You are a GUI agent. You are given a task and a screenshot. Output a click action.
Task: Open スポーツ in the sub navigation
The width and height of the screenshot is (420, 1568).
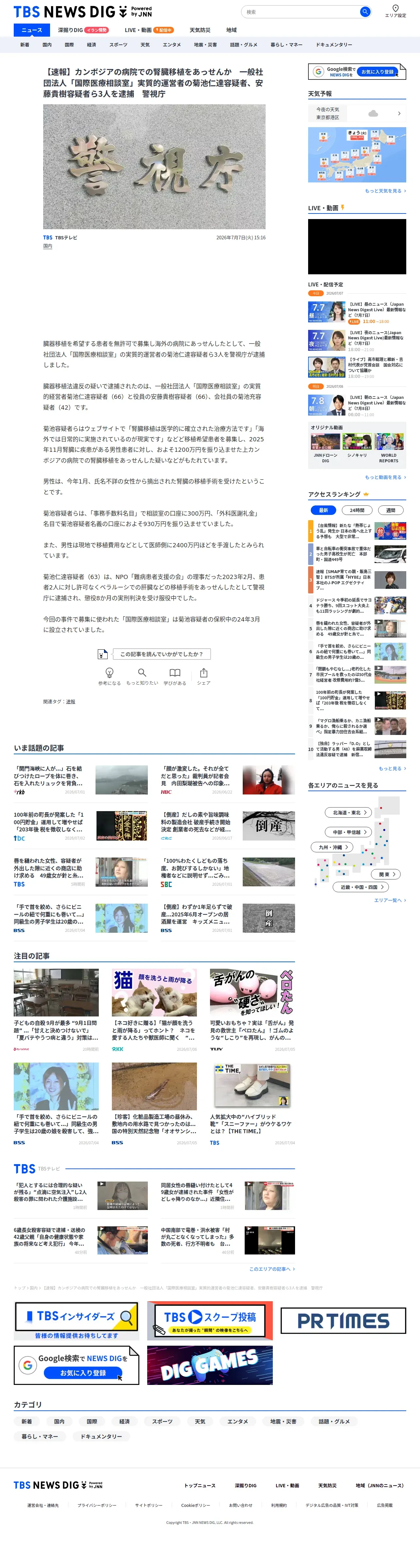(x=118, y=44)
